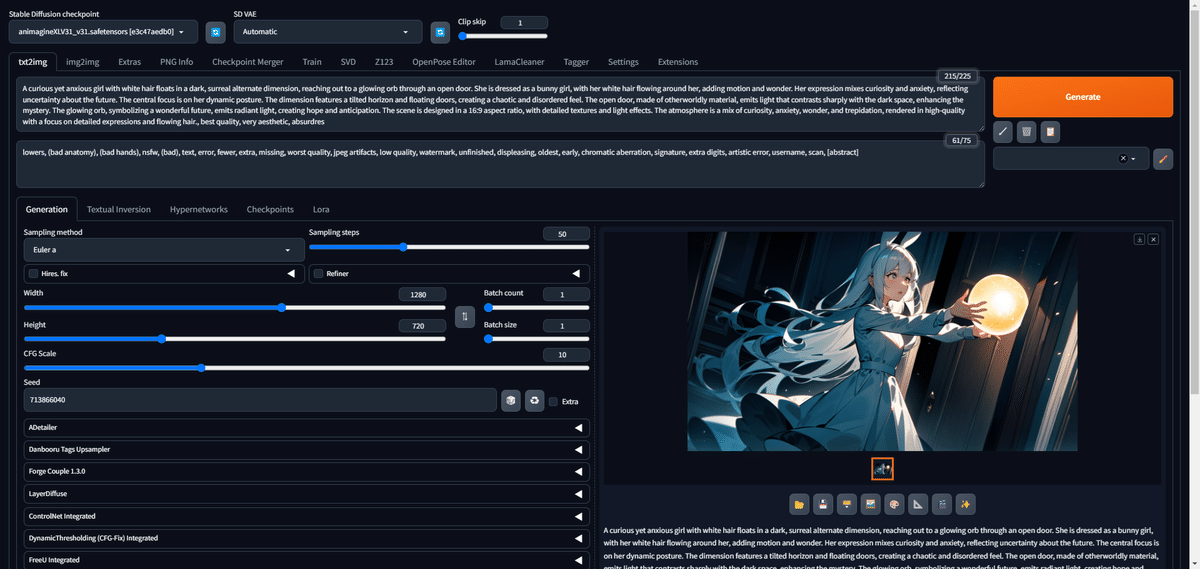The width and height of the screenshot is (1200, 569).
Task: Expand DynamicThresholding (CFG-Fix) Integrated accordion
Action: pos(306,538)
